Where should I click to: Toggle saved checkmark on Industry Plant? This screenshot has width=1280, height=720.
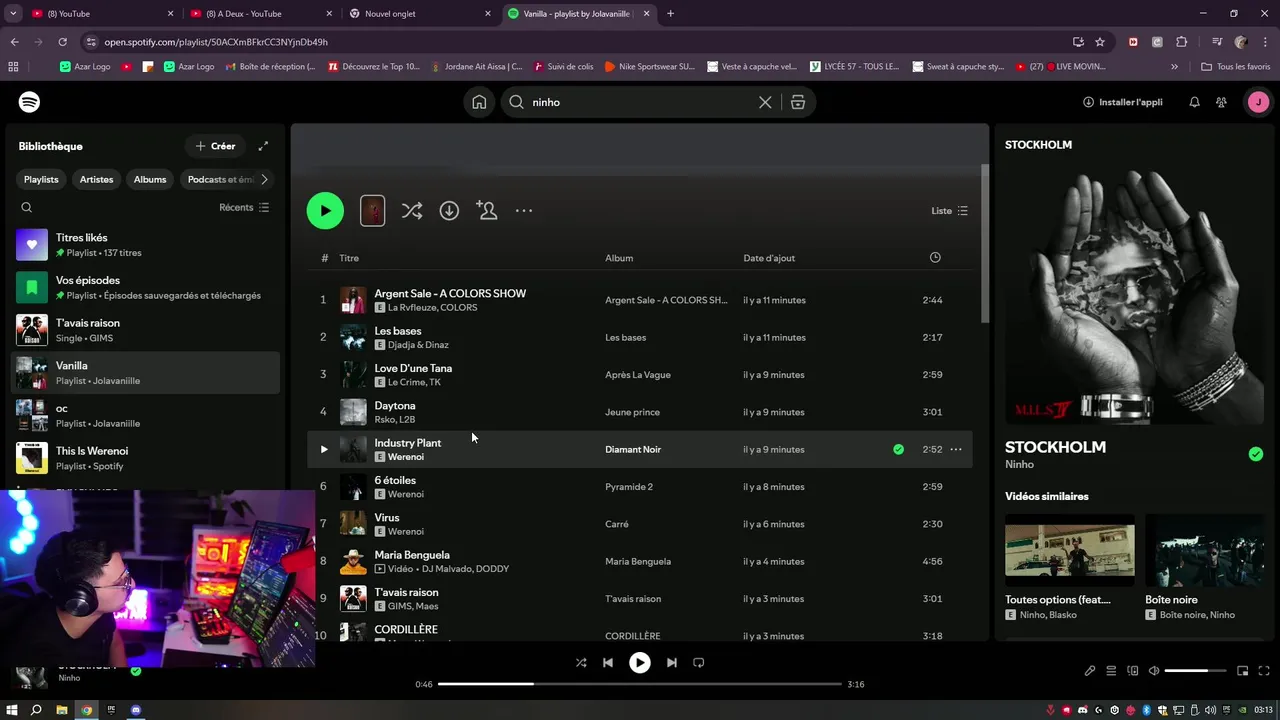tap(898, 450)
